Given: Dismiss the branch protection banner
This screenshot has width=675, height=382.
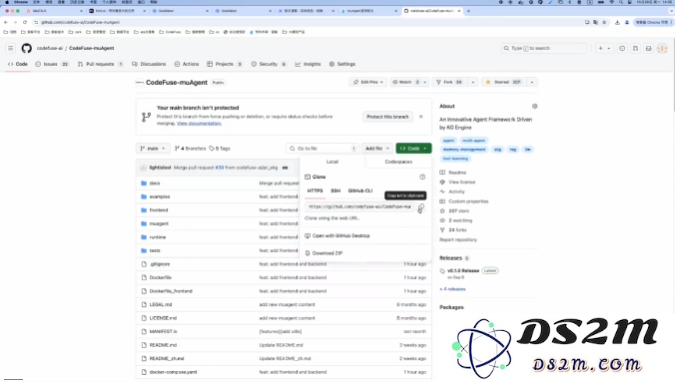Looking at the screenshot, I should [421, 117].
